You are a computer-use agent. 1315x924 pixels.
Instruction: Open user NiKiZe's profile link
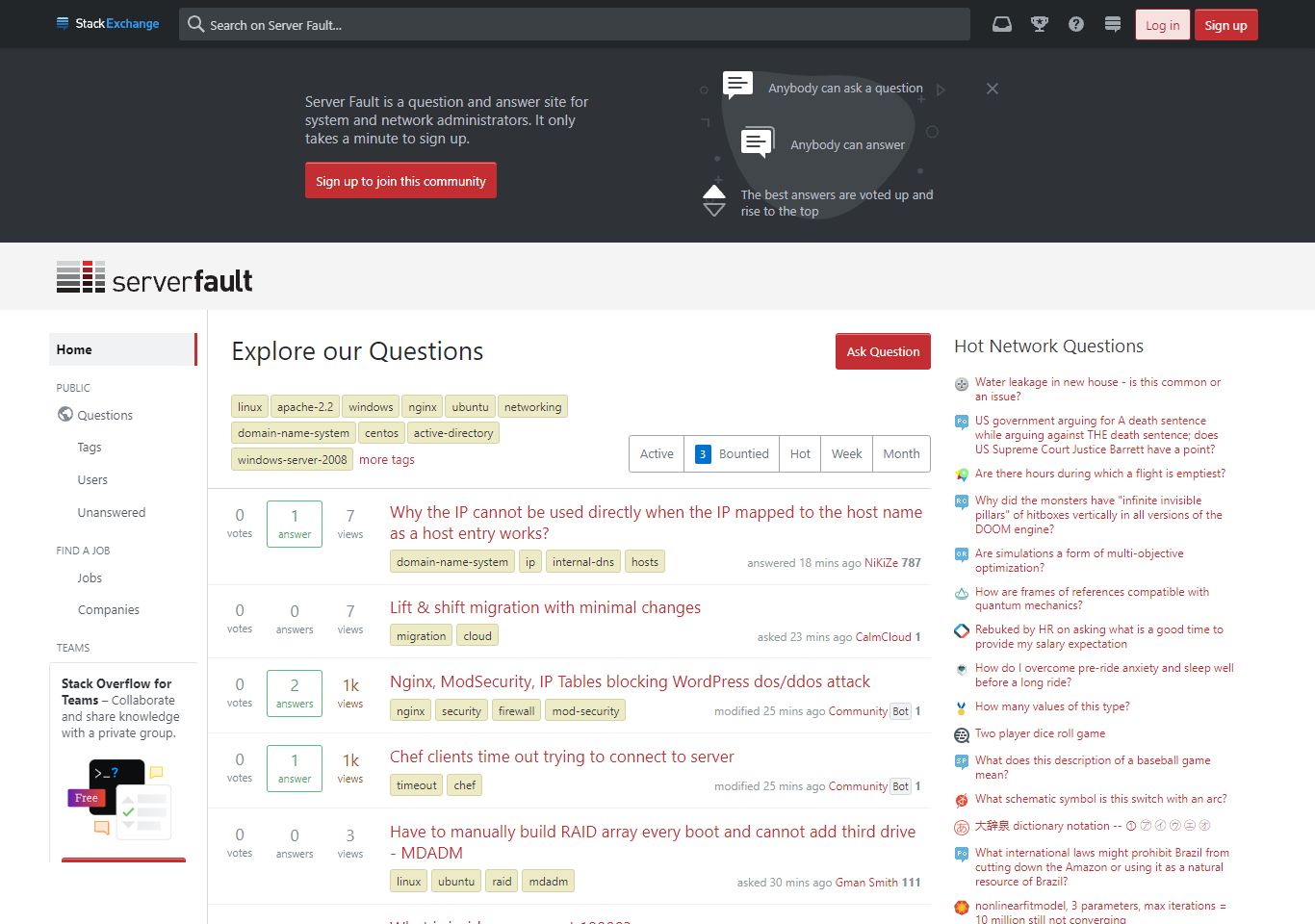point(881,563)
